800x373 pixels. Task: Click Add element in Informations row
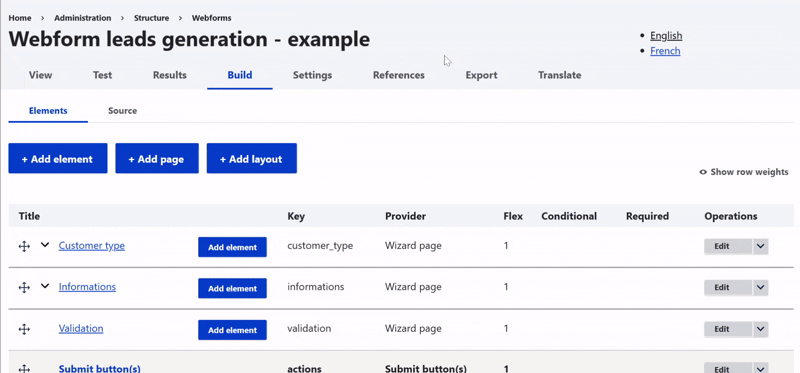point(232,288)
